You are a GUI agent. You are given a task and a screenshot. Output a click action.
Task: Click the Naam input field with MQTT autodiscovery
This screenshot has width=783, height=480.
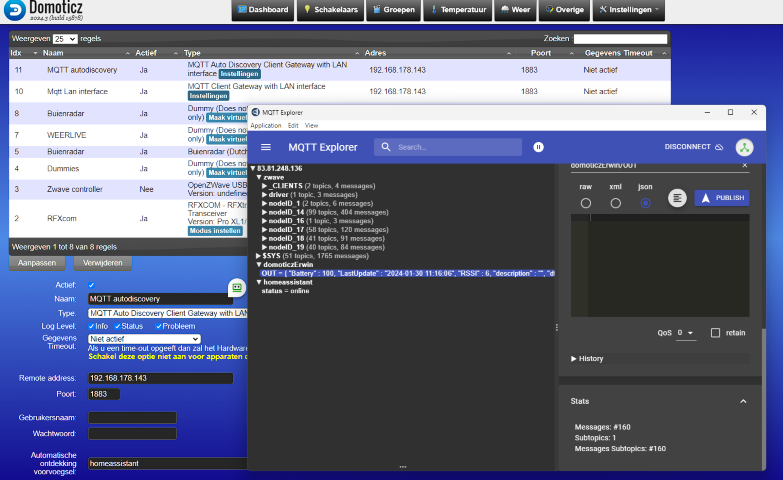click(160, 299)
